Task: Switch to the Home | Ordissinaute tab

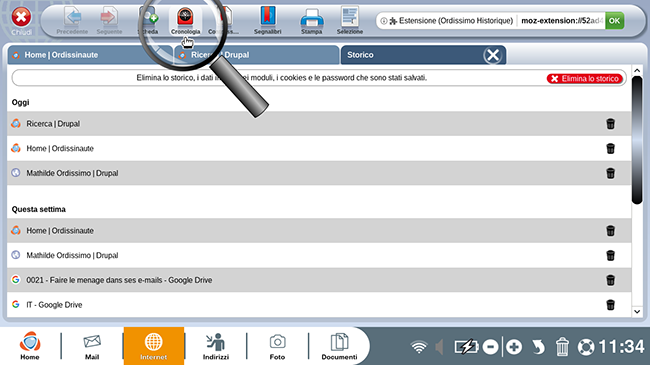Action: [90, 55]
